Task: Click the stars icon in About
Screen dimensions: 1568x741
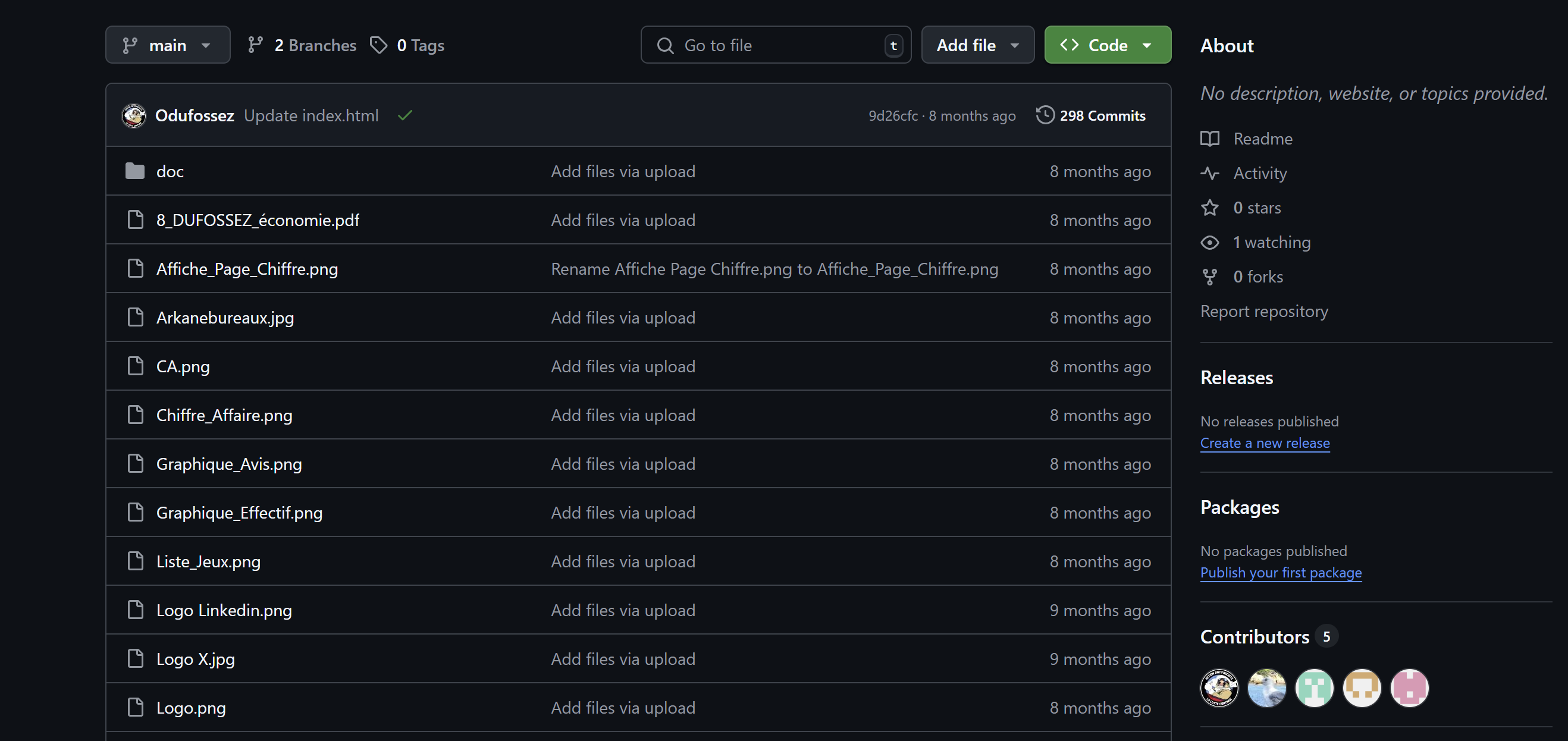Action: pyautogui.click(x=1209, y=208)
